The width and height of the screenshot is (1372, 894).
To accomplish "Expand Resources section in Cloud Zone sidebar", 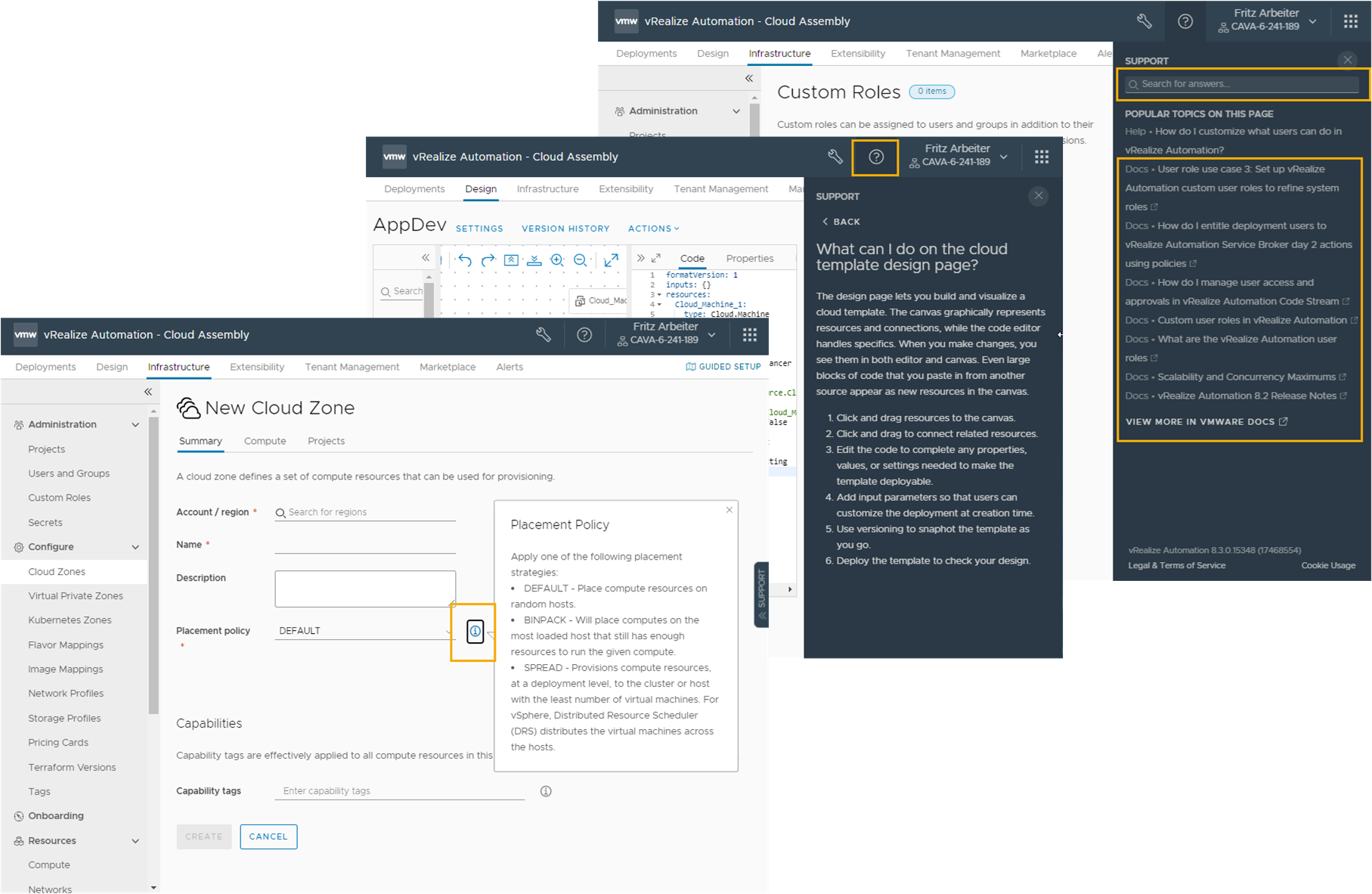I will click(x=135, y=841).
